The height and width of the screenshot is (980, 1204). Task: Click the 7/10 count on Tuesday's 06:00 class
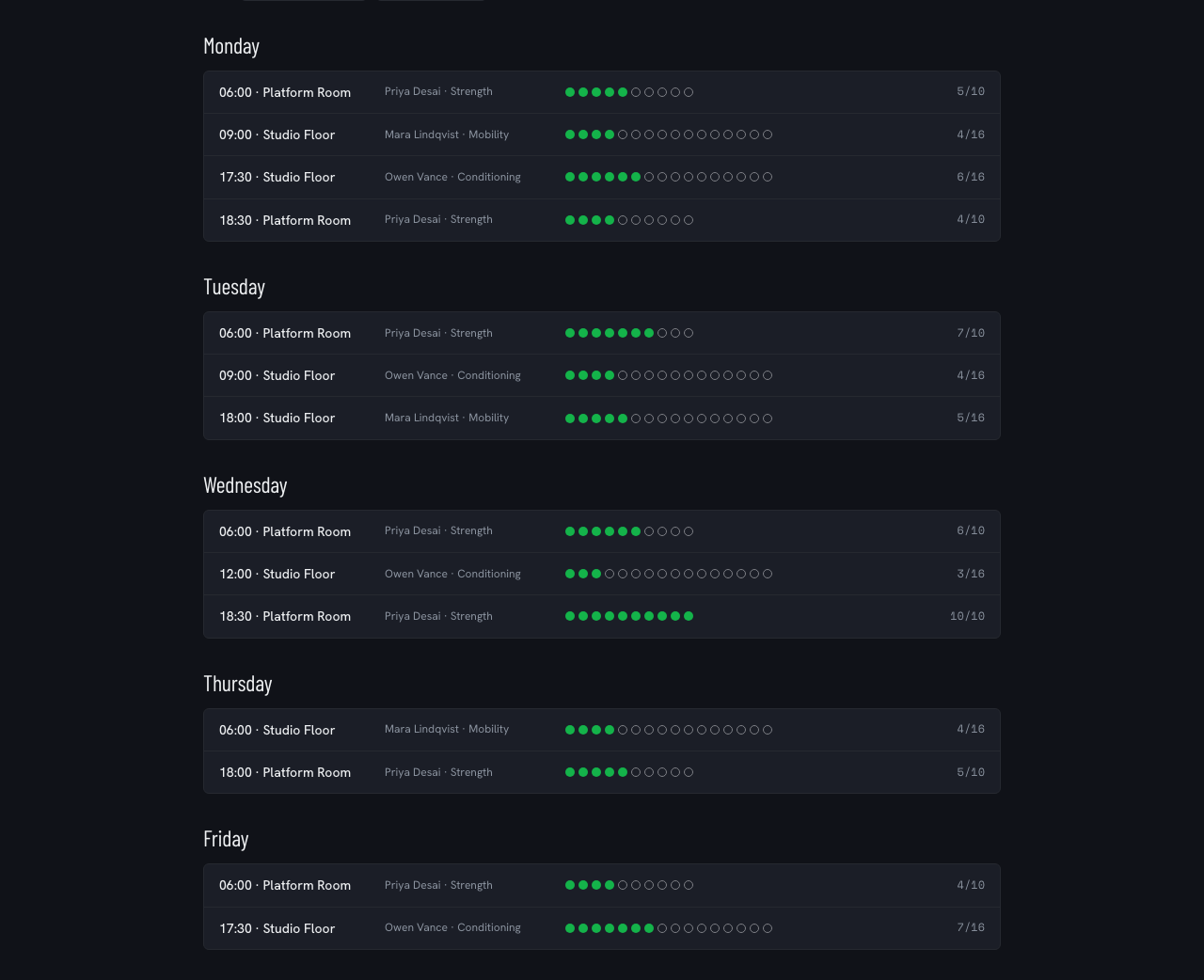click(x=971, y=333)
